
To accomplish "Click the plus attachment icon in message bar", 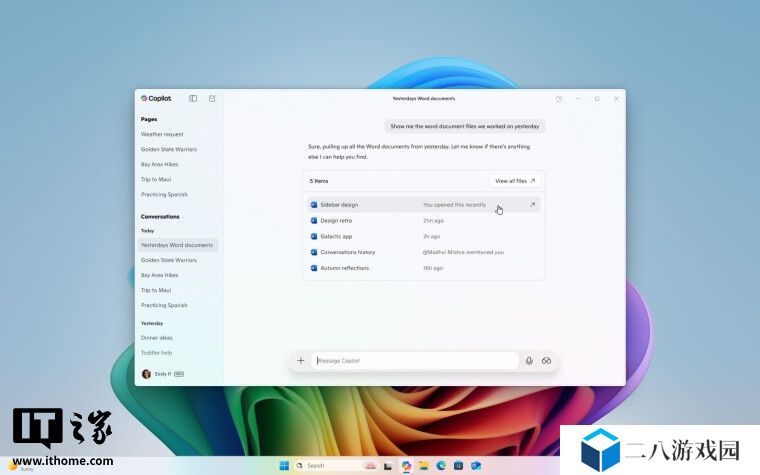I will point(300,361).
